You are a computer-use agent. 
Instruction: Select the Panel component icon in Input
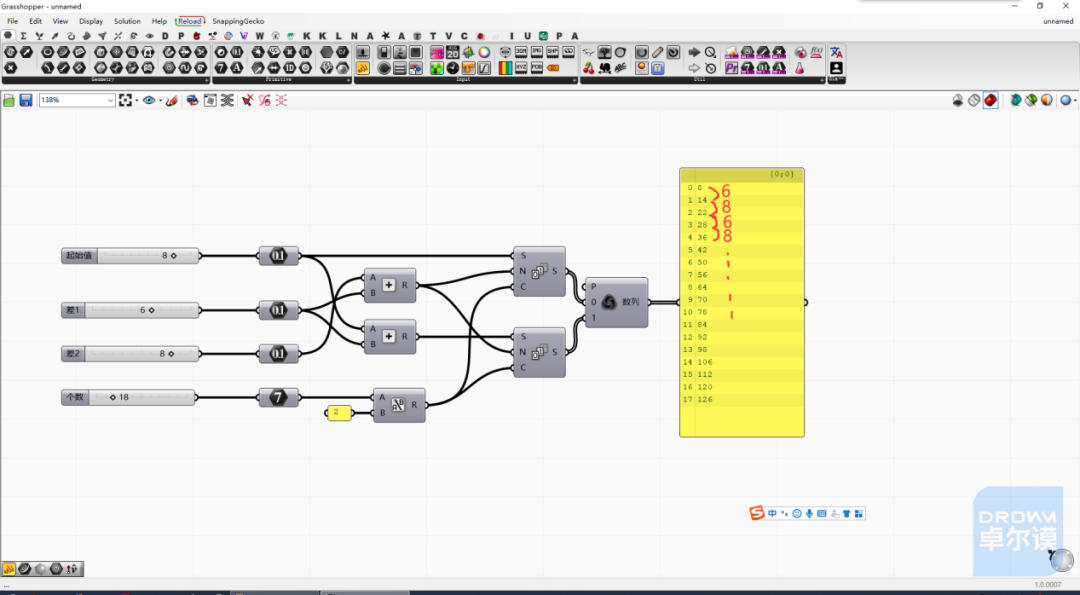coord(363,68)
